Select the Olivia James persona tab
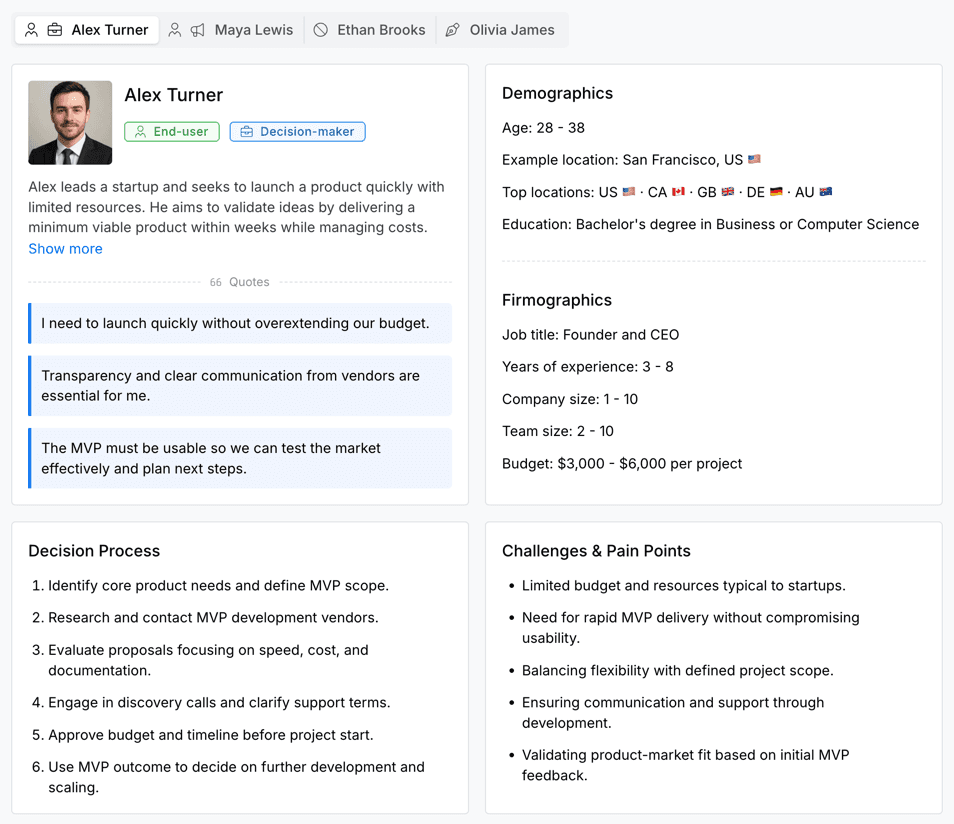 click(512, 30)
